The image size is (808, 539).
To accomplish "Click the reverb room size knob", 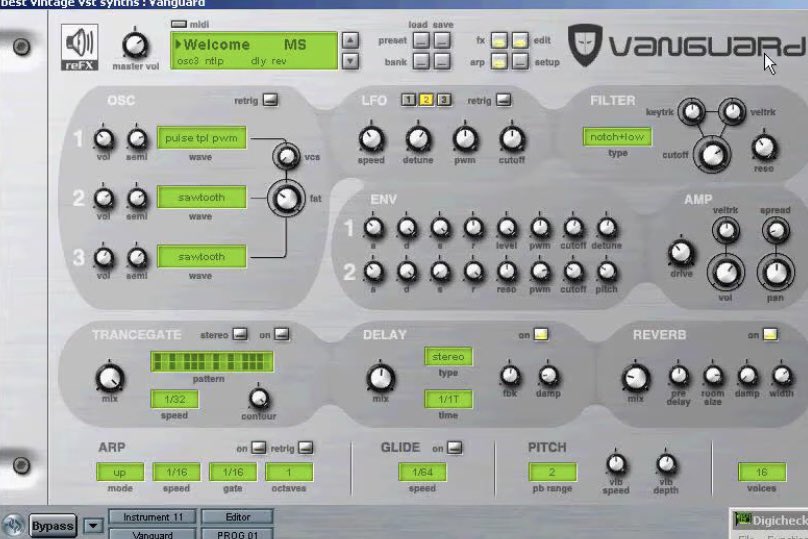I will (713, 376).
